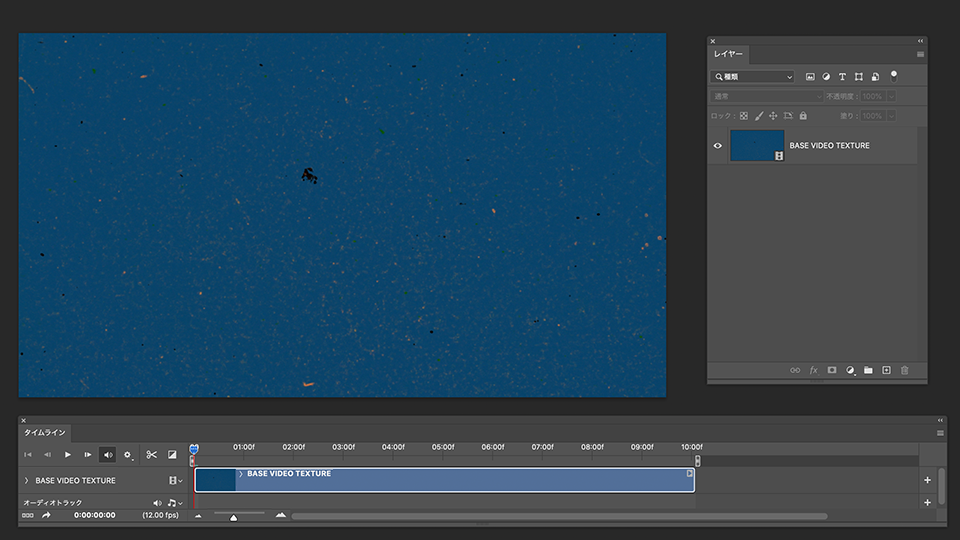Expand the clip's disclosure arrow
The height and width of the screenshot is (540, 960).
tap(241, 474)
